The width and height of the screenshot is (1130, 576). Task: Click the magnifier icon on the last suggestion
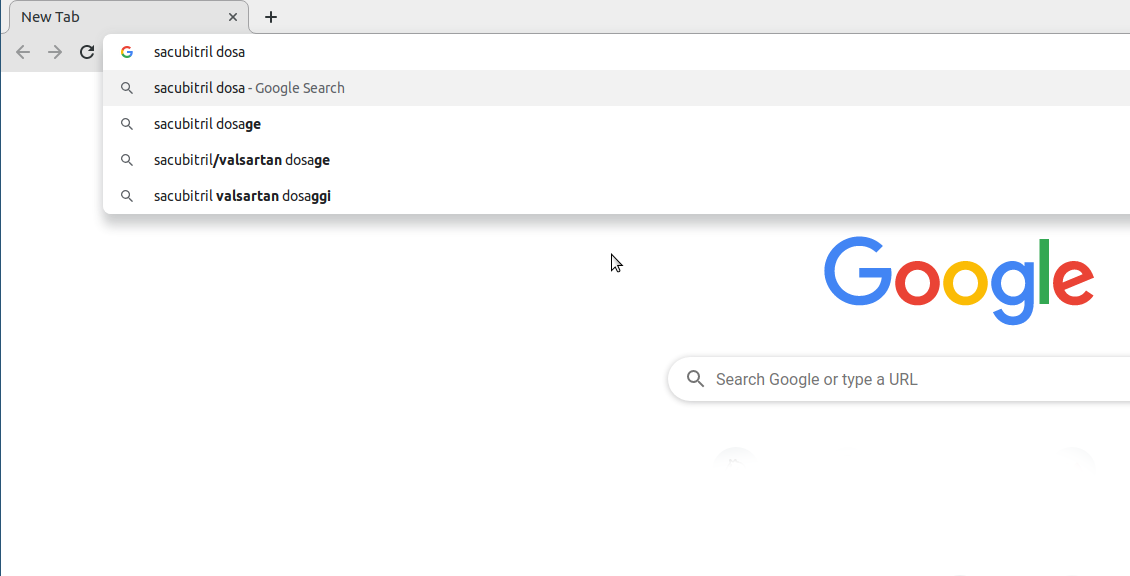tap(127, 196)
